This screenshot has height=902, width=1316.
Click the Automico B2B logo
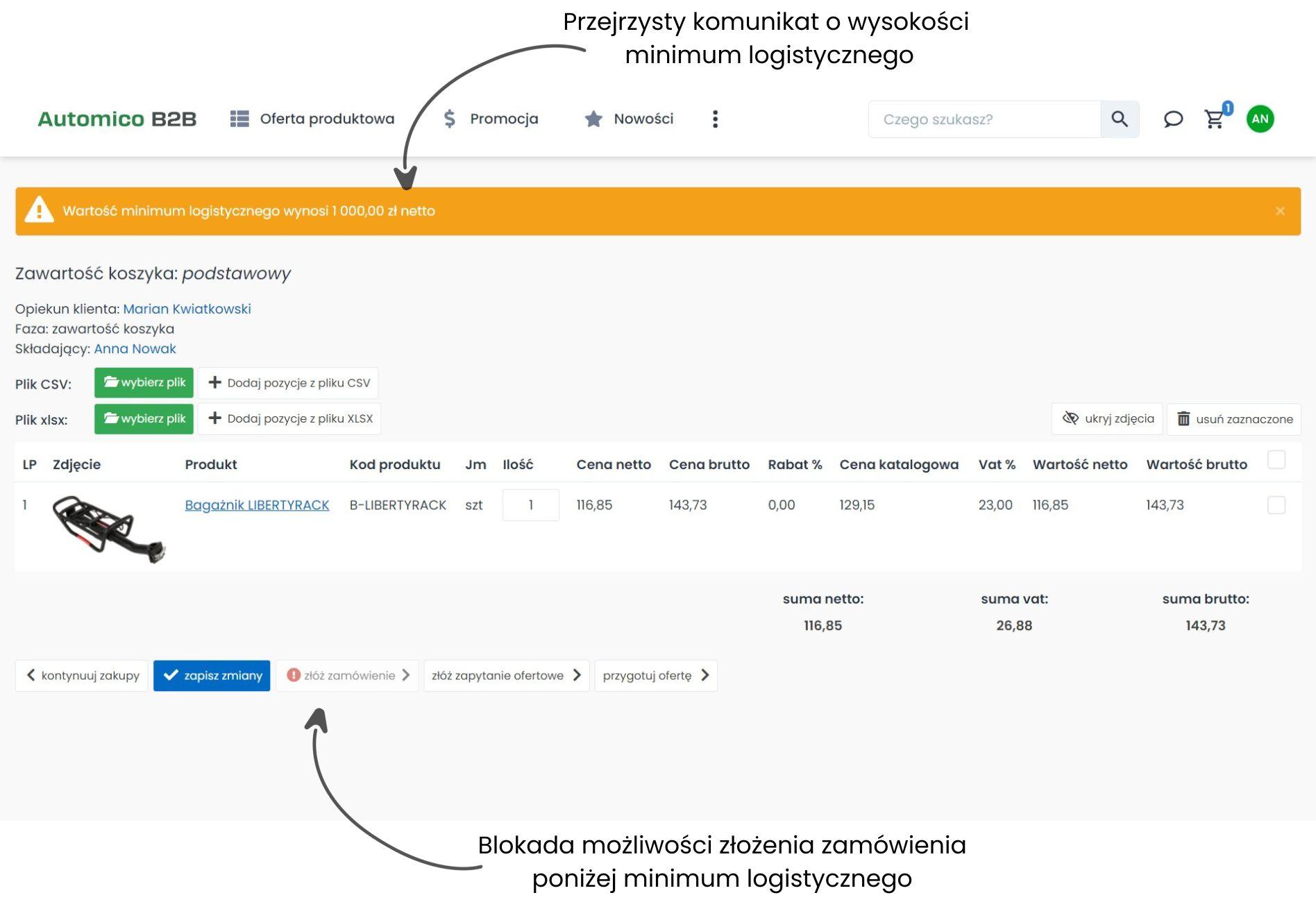click(117, 119)
